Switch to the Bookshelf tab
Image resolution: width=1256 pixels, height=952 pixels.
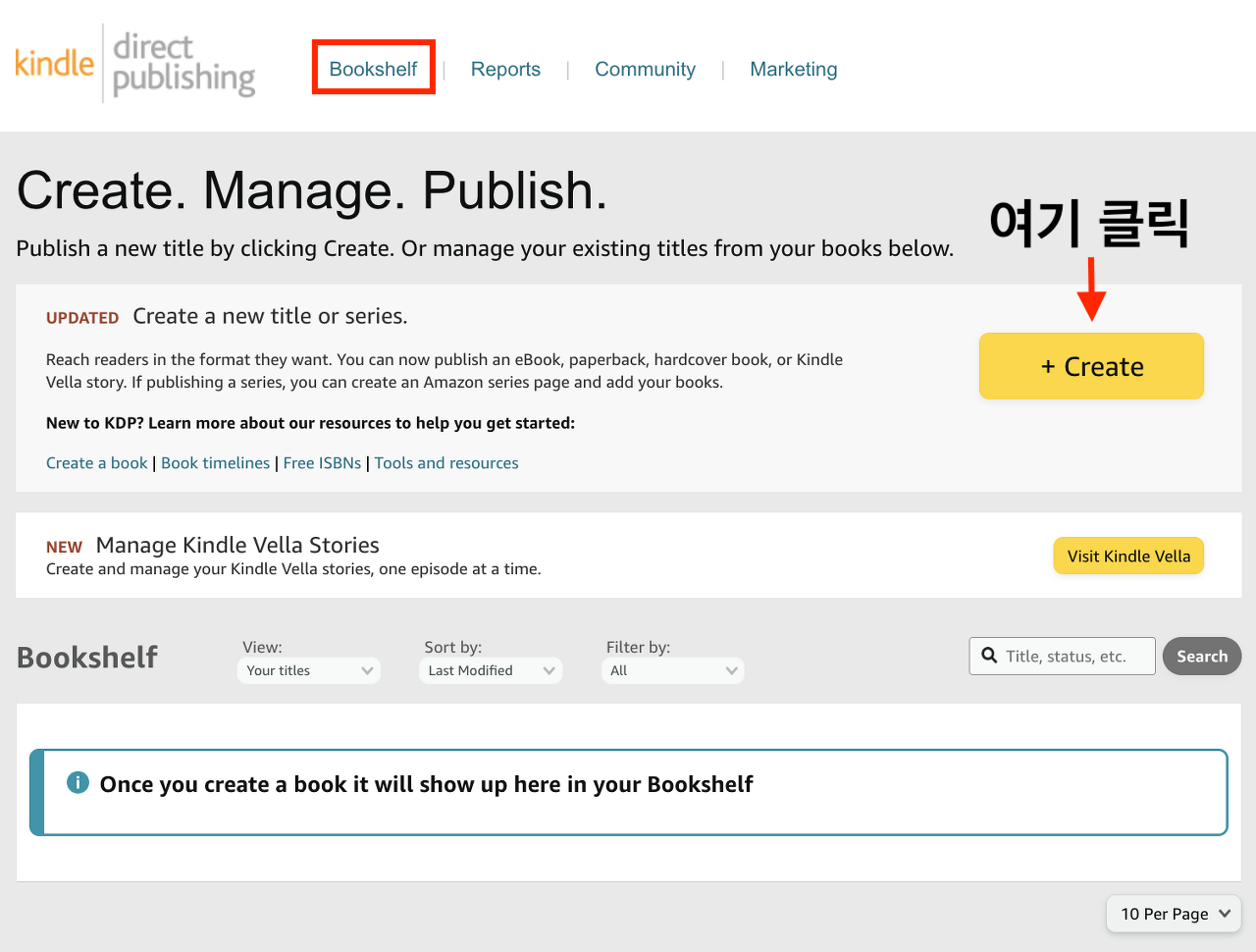pos(373,69)
